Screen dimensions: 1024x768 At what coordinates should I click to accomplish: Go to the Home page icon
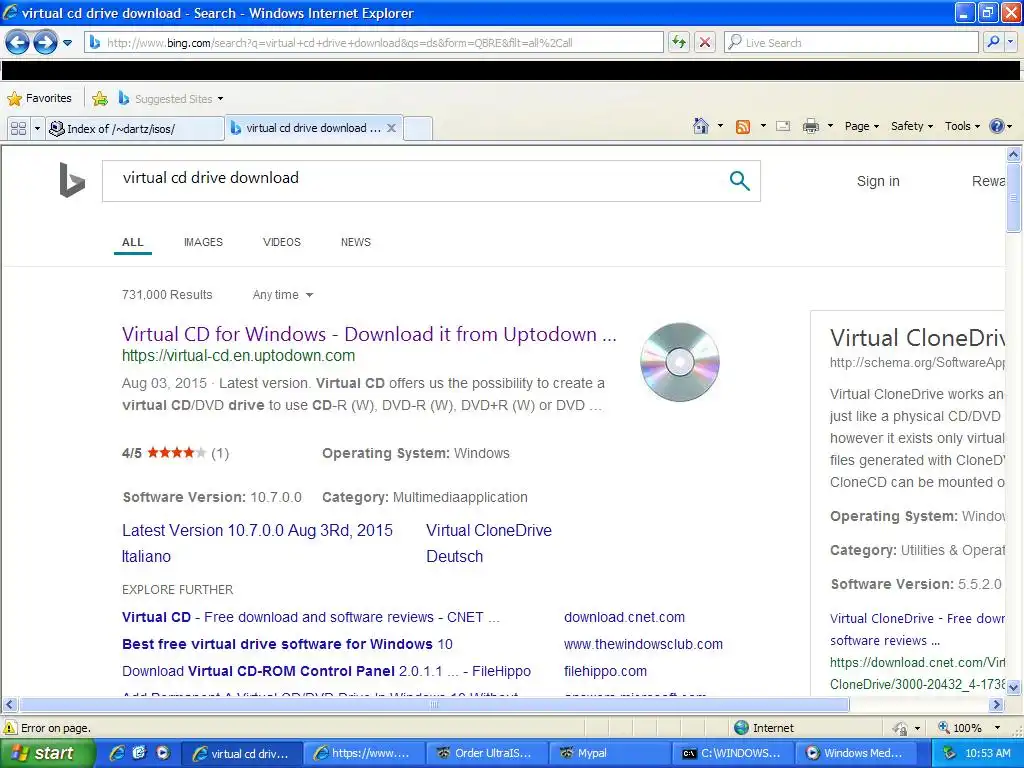701,126
